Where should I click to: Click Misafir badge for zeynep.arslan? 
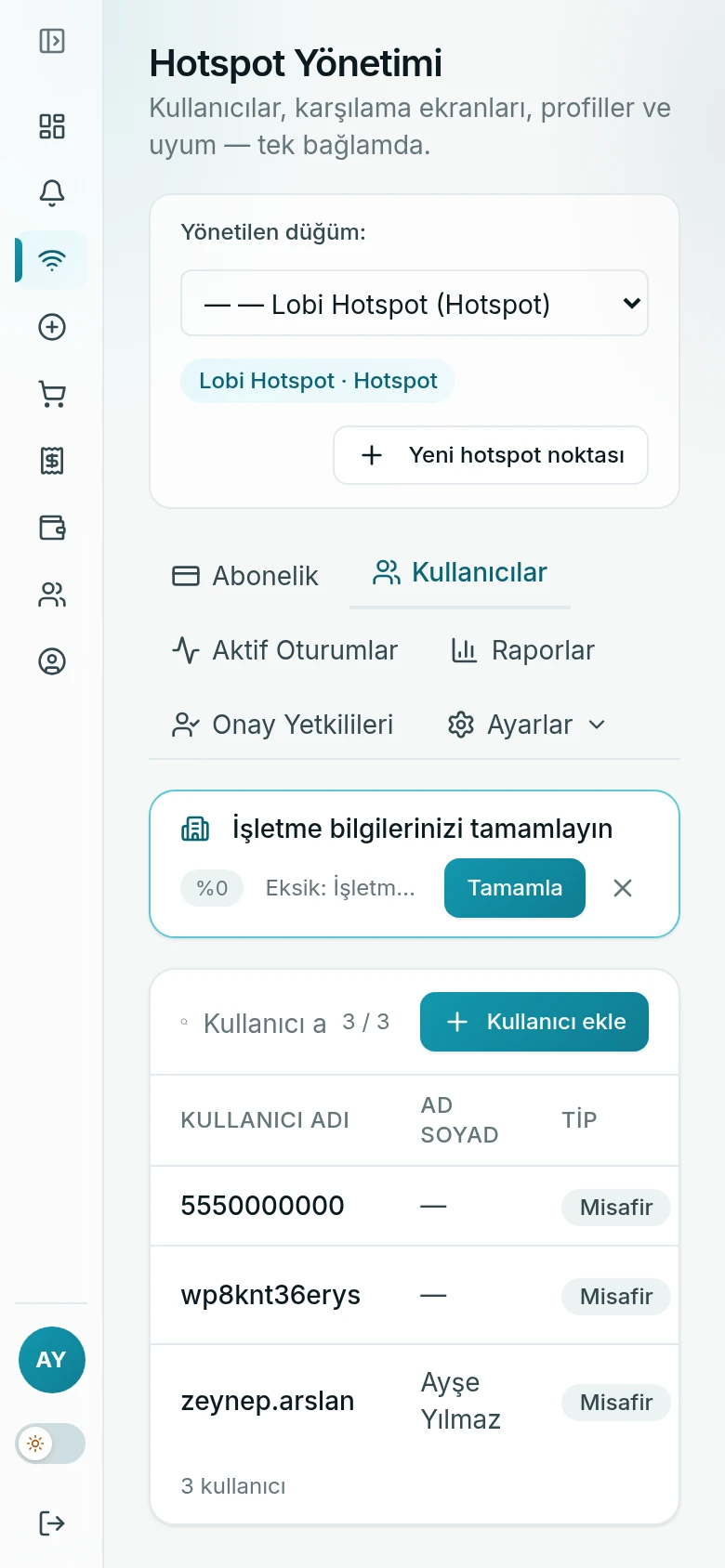(616, 1402)
